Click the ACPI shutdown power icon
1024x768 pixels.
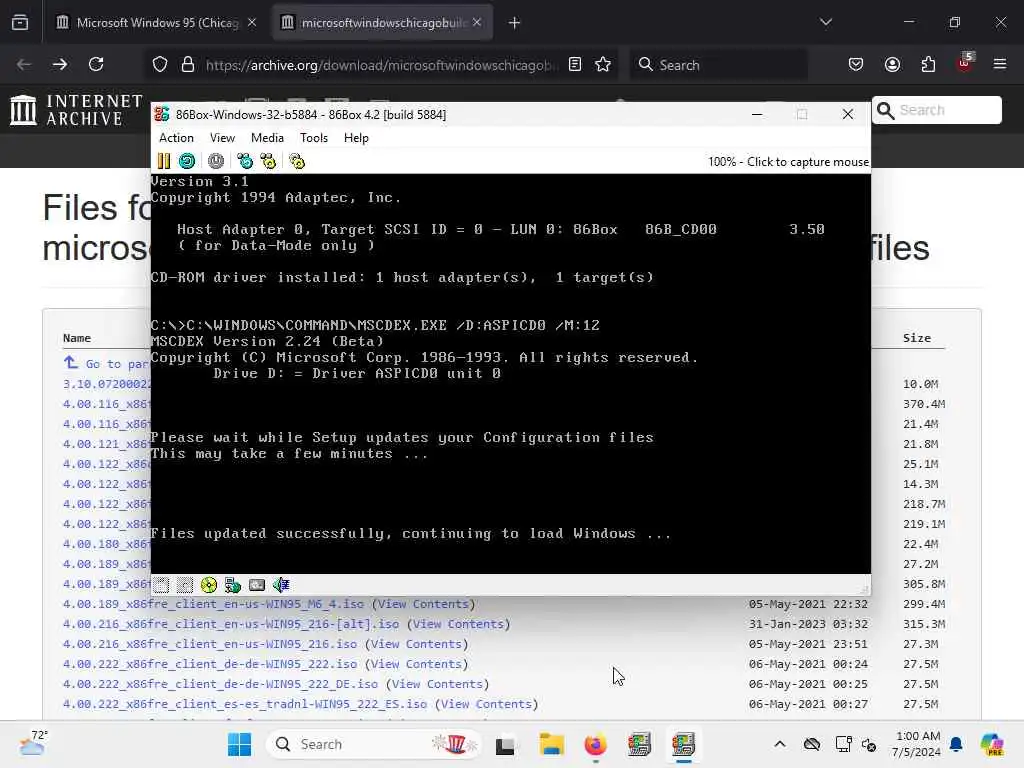[216, 161]
